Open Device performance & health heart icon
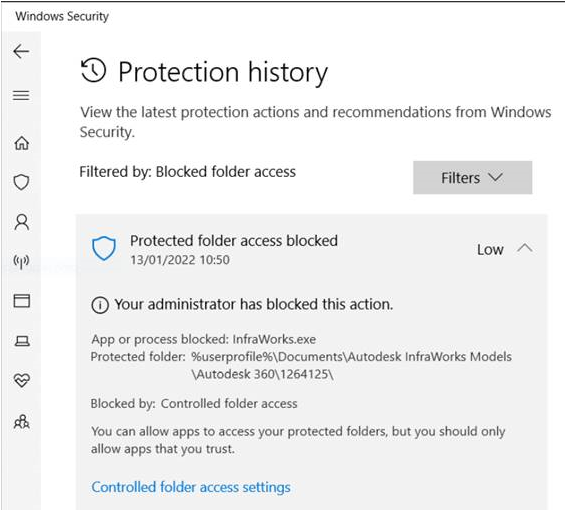The width and height of the screenshot is (567, 510). click(22, 380)
